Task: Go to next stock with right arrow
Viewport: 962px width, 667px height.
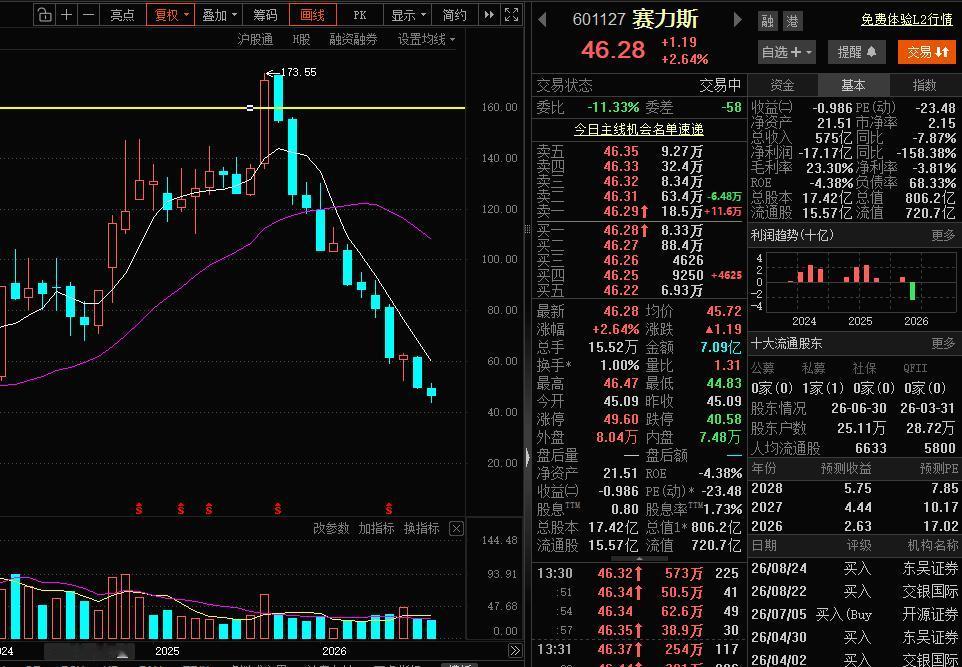Action: [738, 20]
